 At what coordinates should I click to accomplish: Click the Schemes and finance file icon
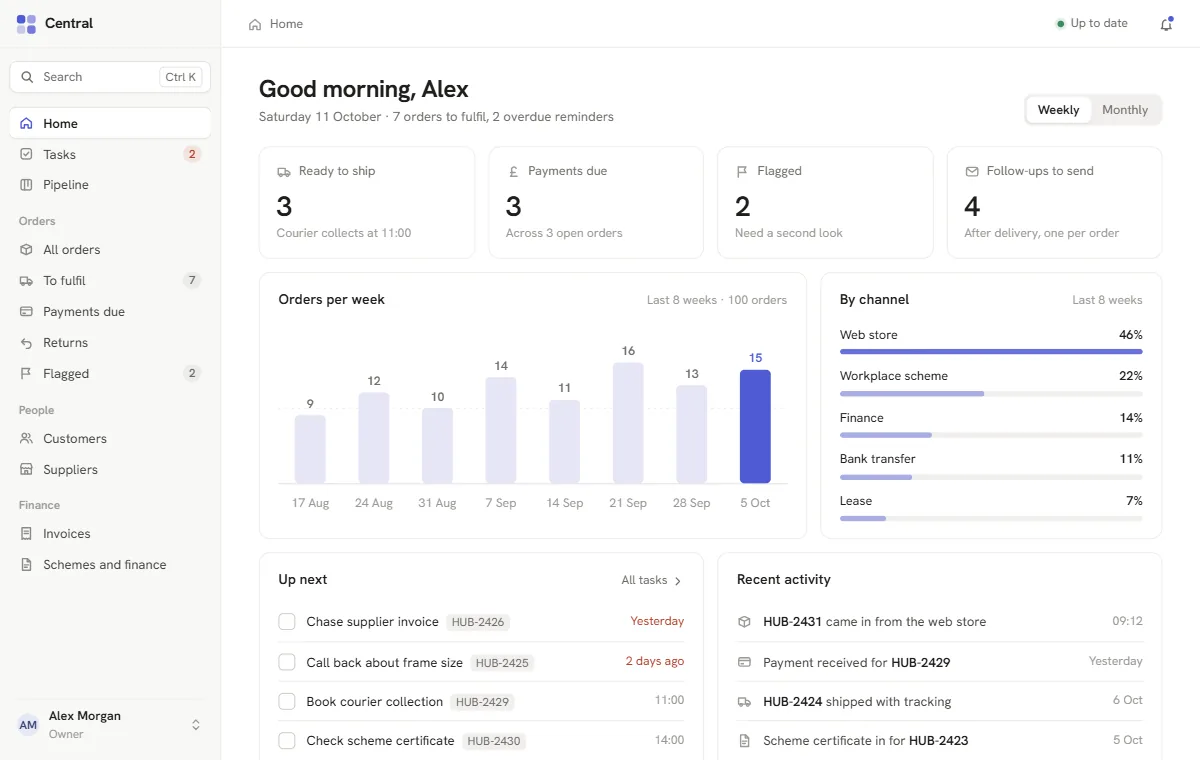[x=27, y=565]
